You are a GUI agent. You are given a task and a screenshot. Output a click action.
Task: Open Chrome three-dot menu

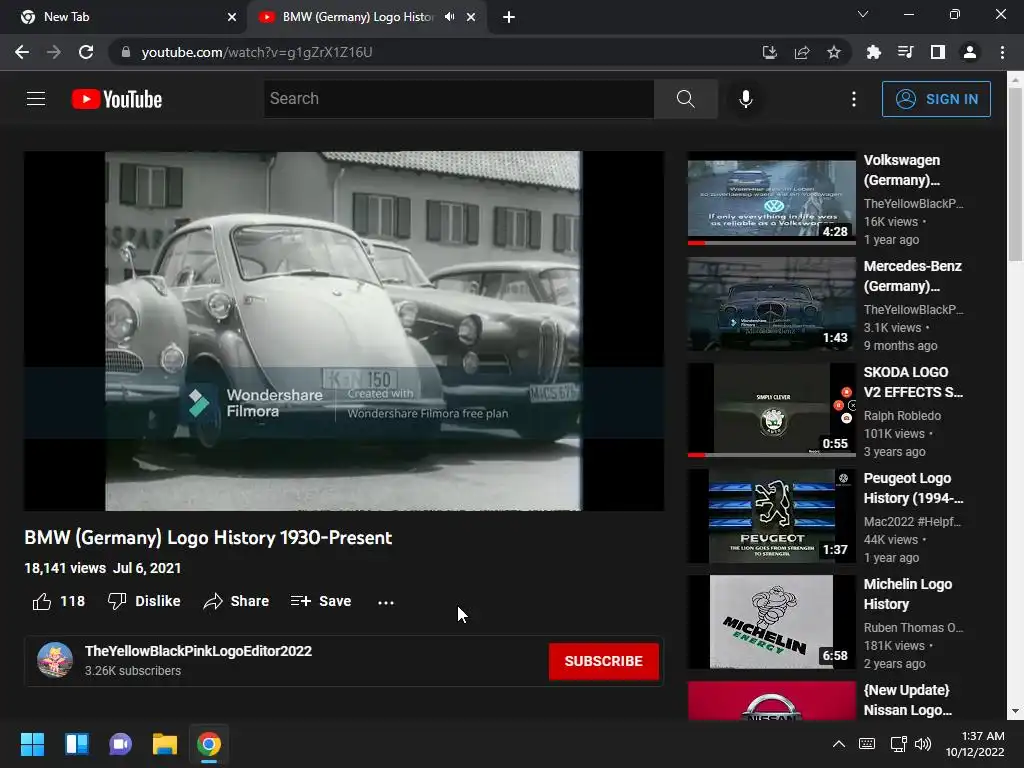[x=1002, y=52]
